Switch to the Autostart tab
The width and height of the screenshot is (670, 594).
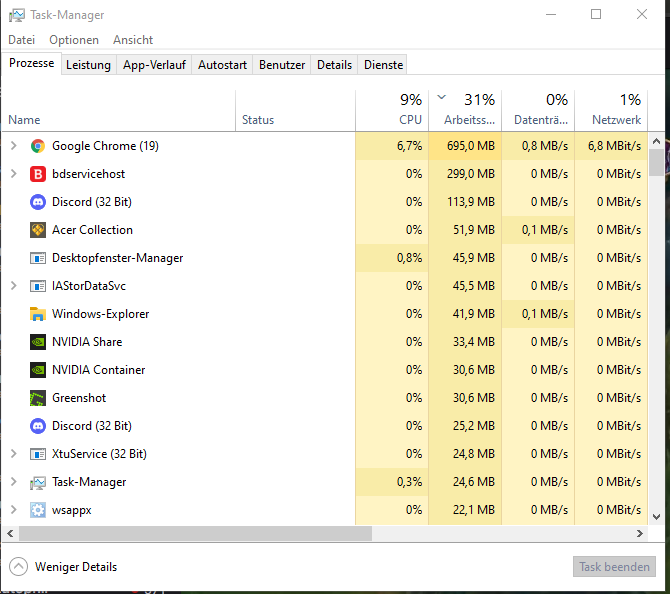222,65
